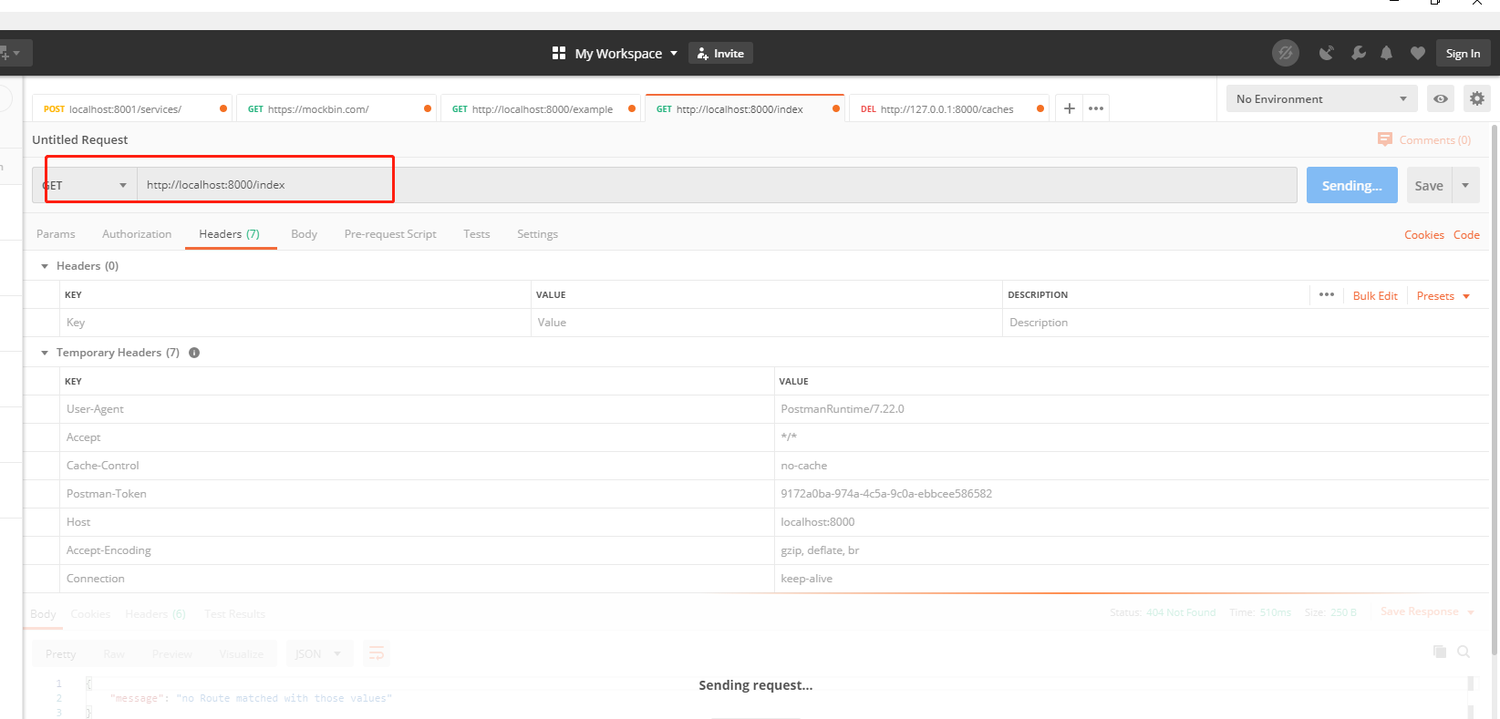Open the environment quick look eye icon
This screenshot has width=1500, height=719.
[1440, 99]
